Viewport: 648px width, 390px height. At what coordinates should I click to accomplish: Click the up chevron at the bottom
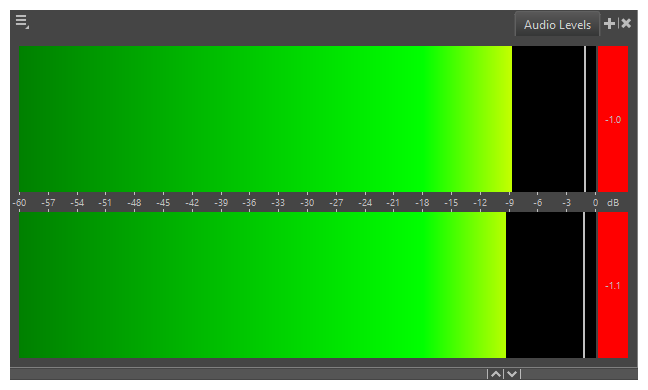pos(496,374)
